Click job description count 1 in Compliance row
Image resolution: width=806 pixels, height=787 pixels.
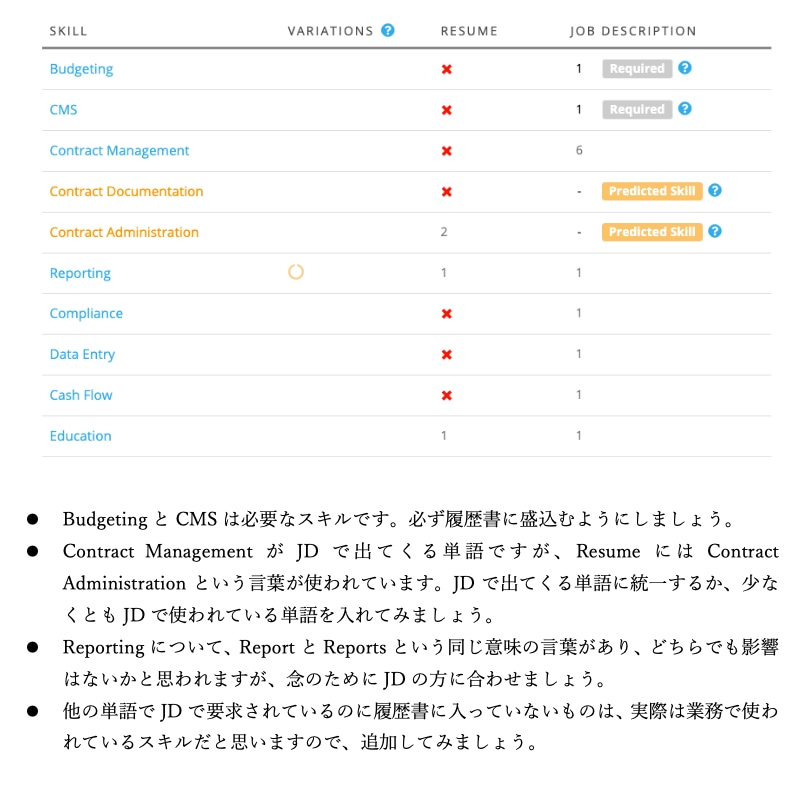579,313
